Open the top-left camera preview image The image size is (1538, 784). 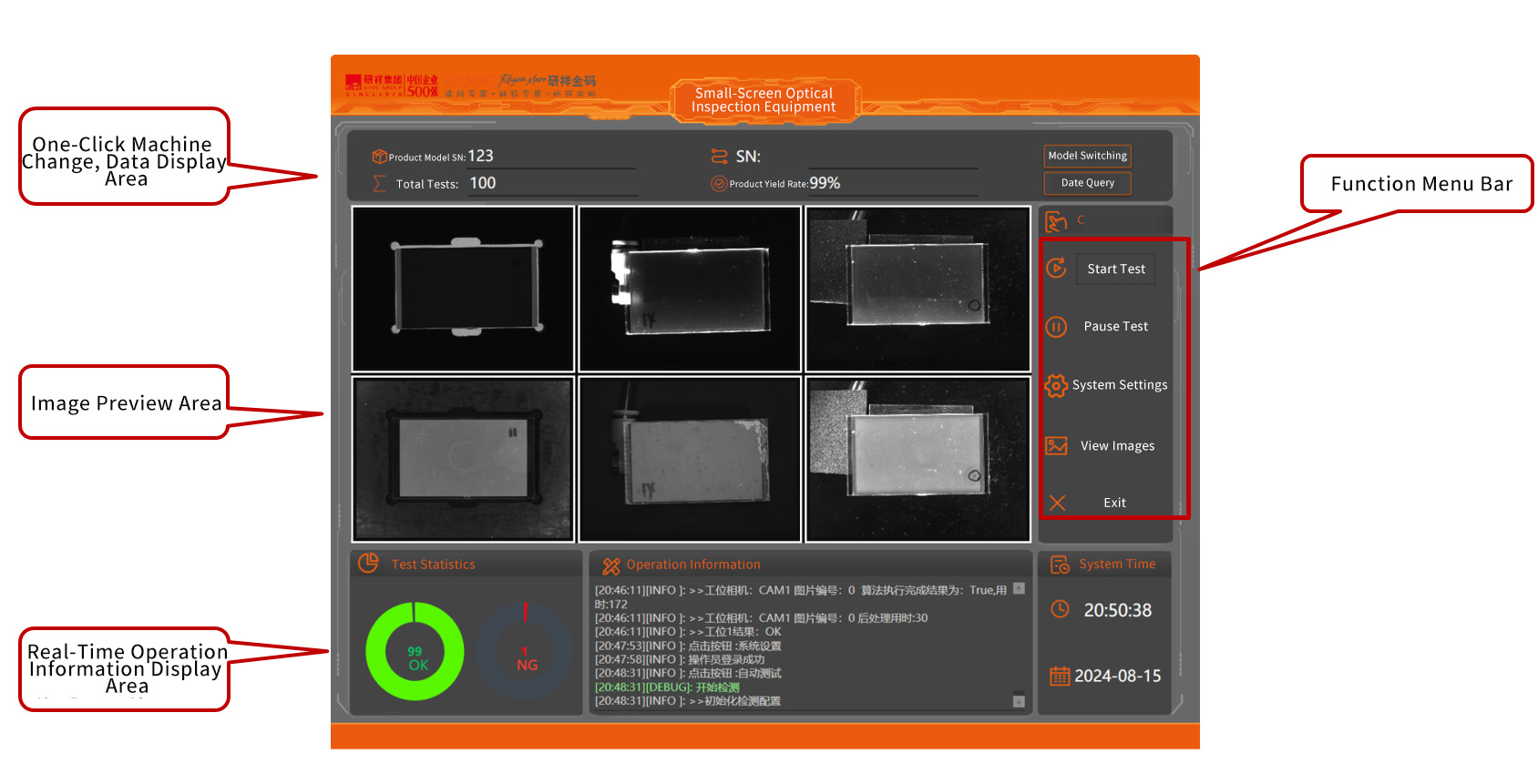click(463, 288)
